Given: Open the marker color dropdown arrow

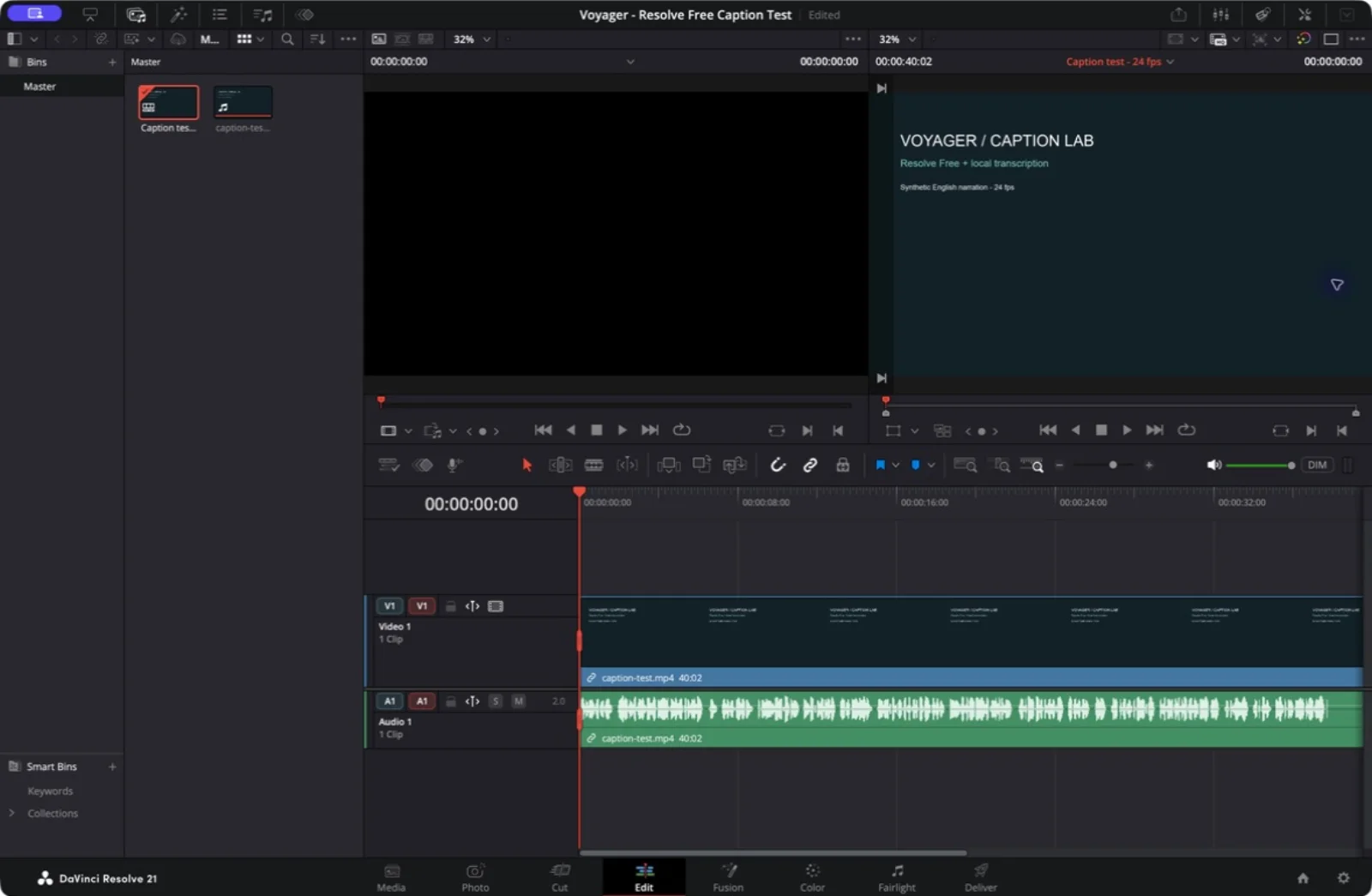Looking at the screenshot, I should 930,465.
